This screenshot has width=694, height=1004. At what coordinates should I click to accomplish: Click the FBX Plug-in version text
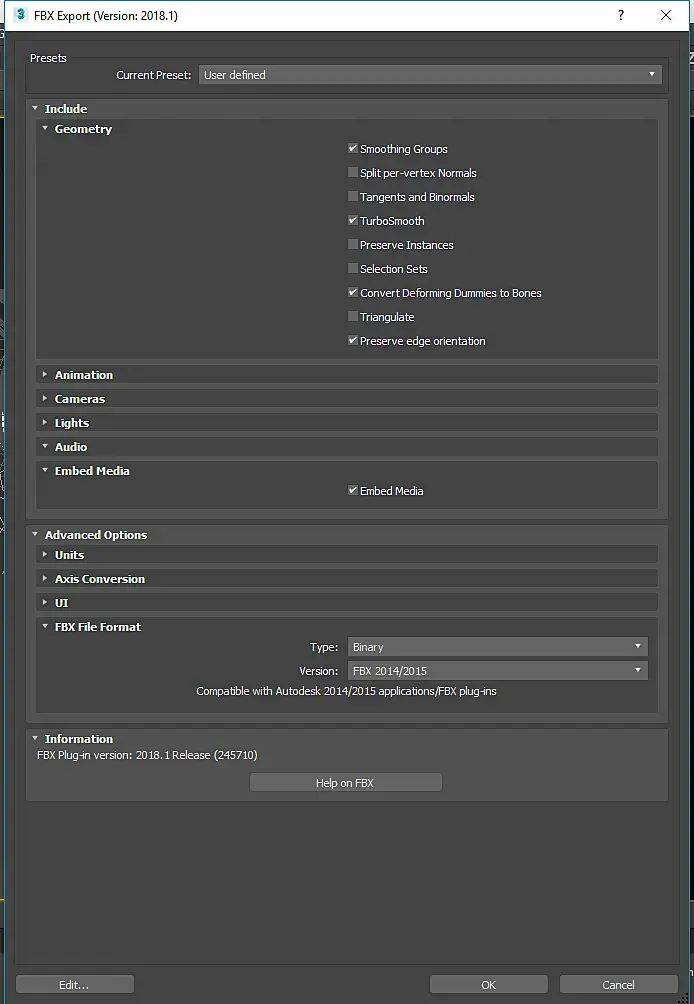coord(147,755)
